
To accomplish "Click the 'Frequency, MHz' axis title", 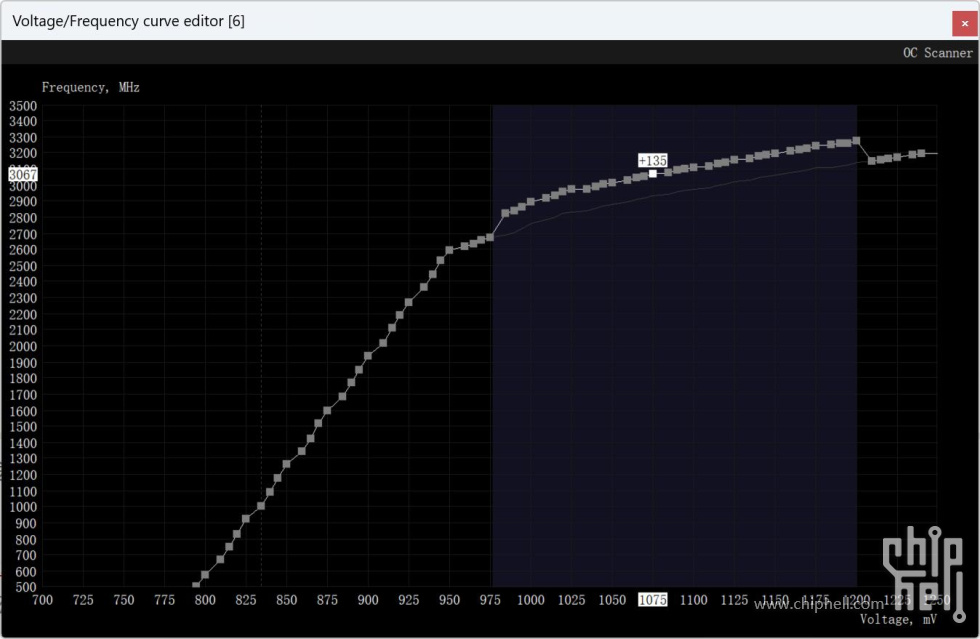I will click(x=91, y=88).
